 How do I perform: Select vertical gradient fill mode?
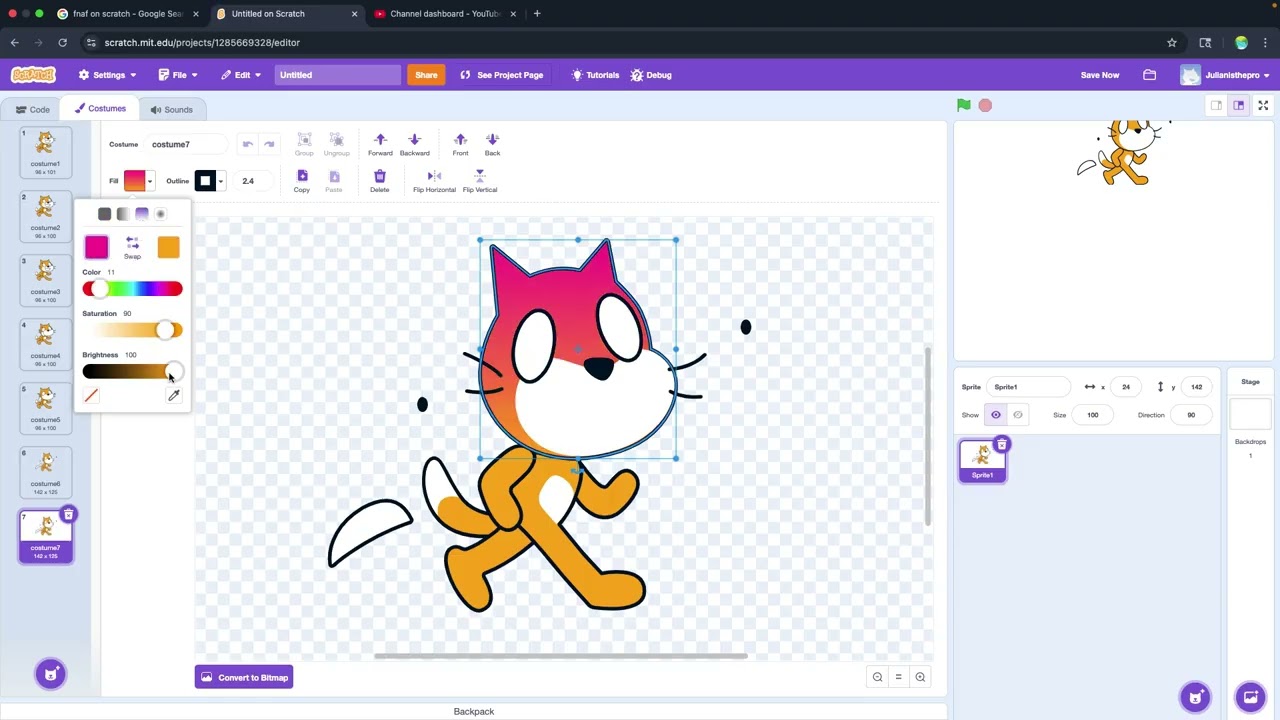pyautogui.click(x=142, y=214)
